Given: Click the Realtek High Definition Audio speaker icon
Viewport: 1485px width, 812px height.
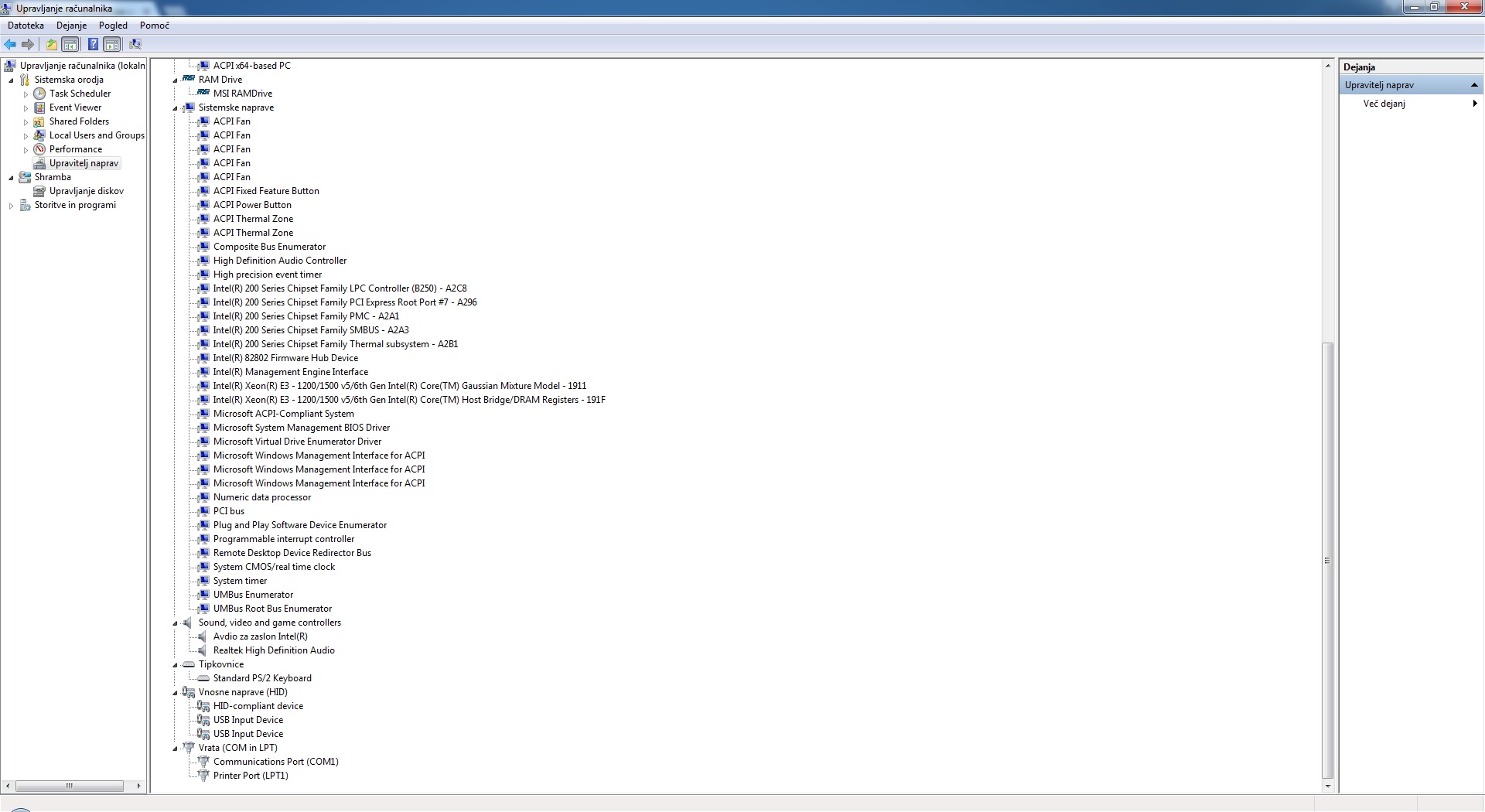Looking at the screenshot, I should 203,650.
